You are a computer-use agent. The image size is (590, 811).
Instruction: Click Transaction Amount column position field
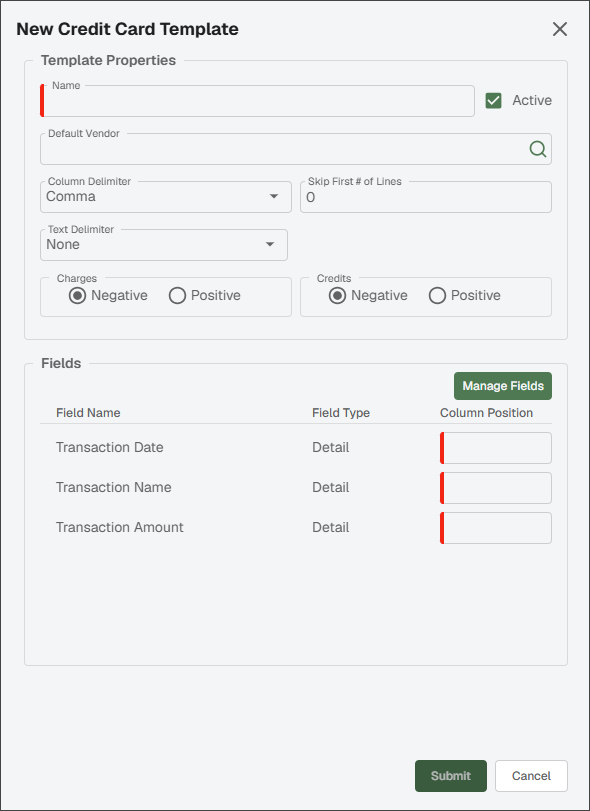[x=496, y=528]
